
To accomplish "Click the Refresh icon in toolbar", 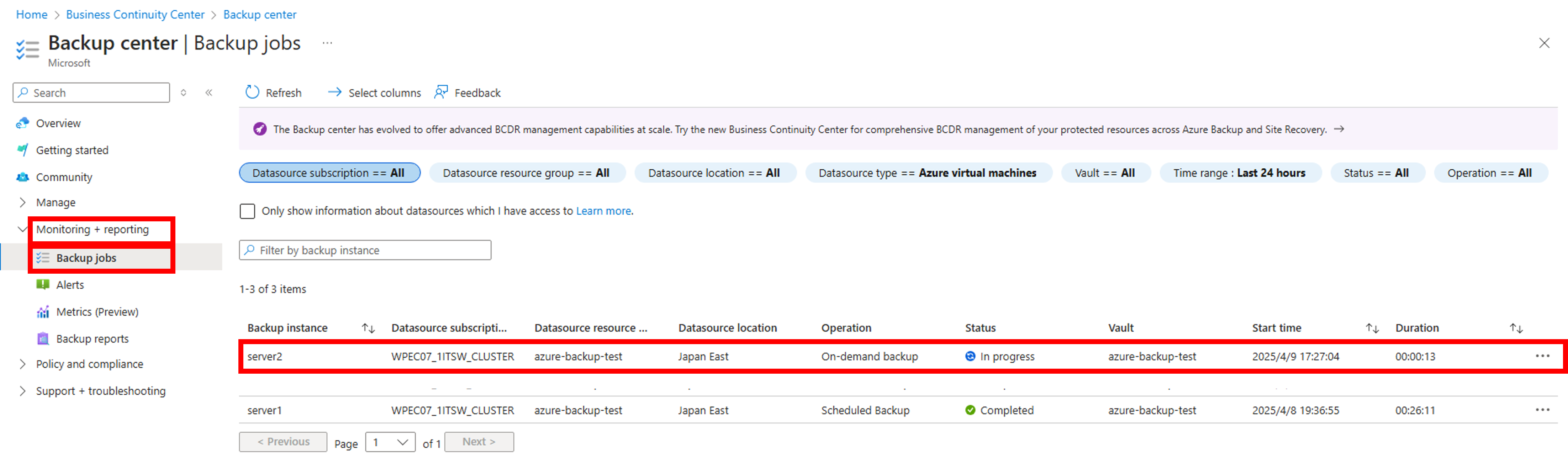I will coord(252,93).
